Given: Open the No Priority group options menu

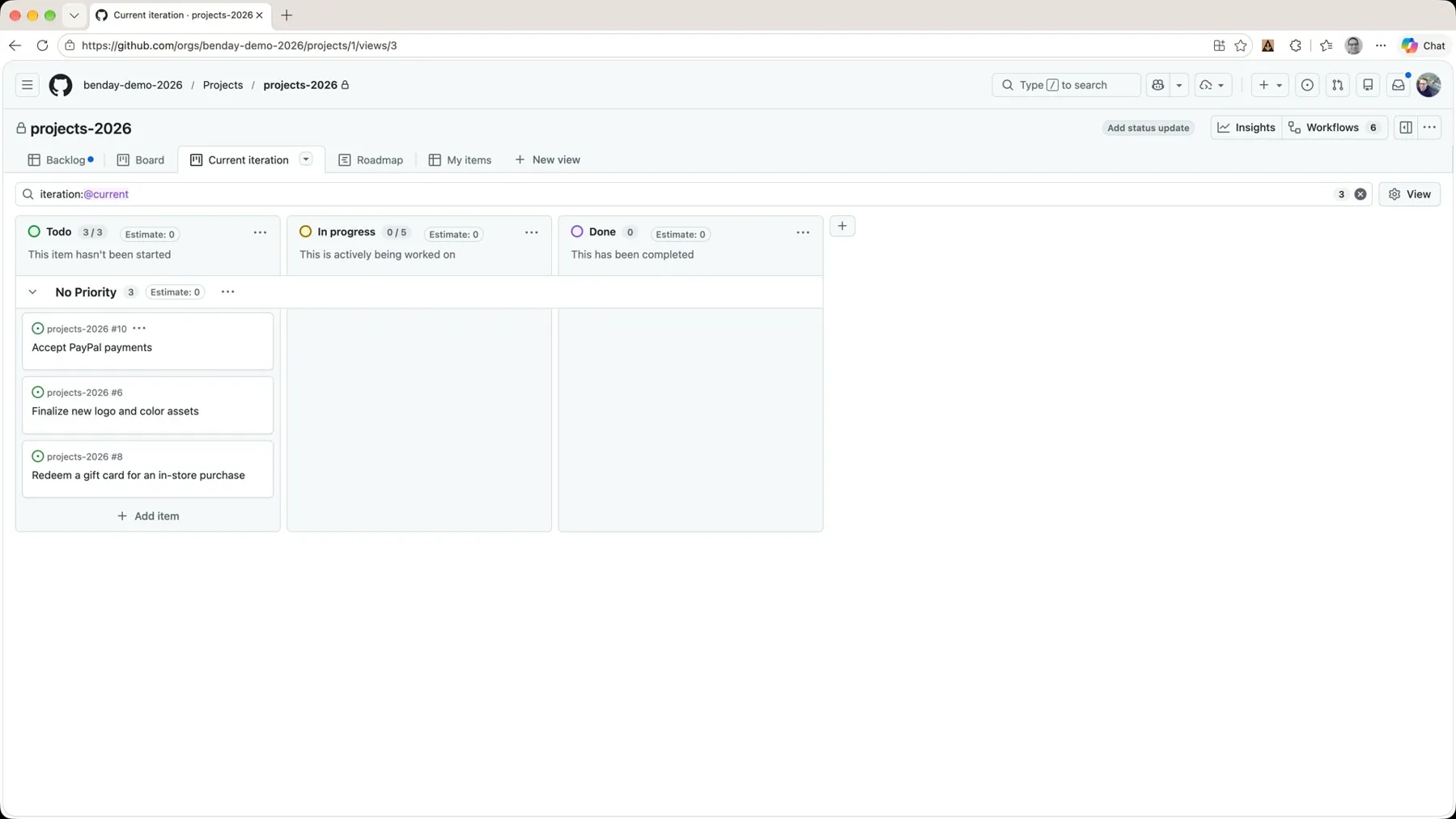Looking at the screenshot, I should [x=228, y=292].
